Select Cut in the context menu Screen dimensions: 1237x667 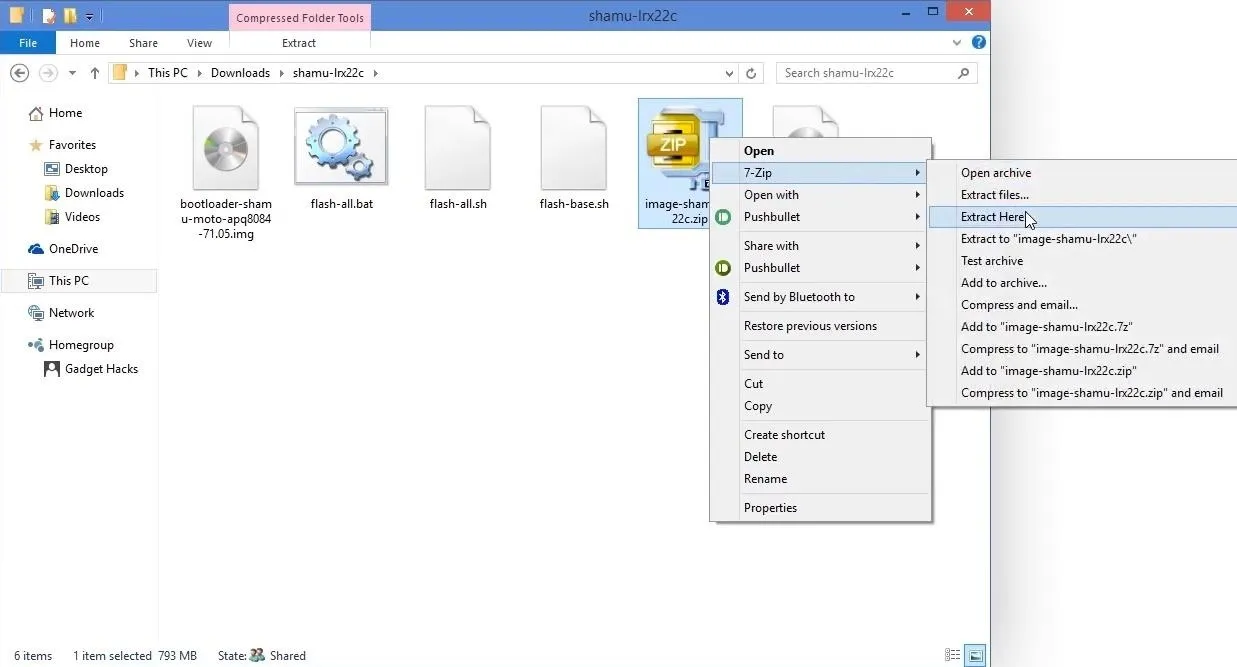821,384
